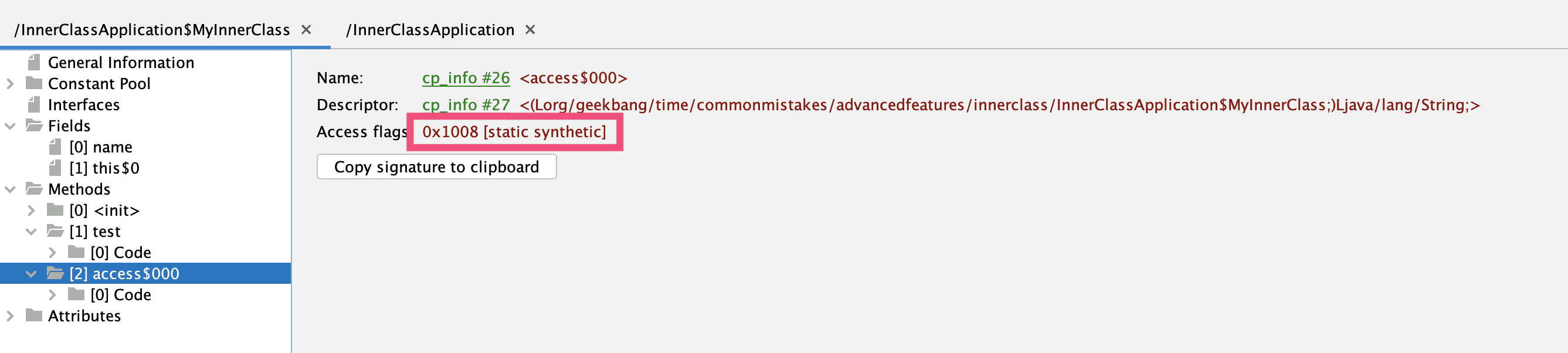1568x353 pixels.
Task: Close the /InnerClassApplication tab
Action: [x=530, y=30]
